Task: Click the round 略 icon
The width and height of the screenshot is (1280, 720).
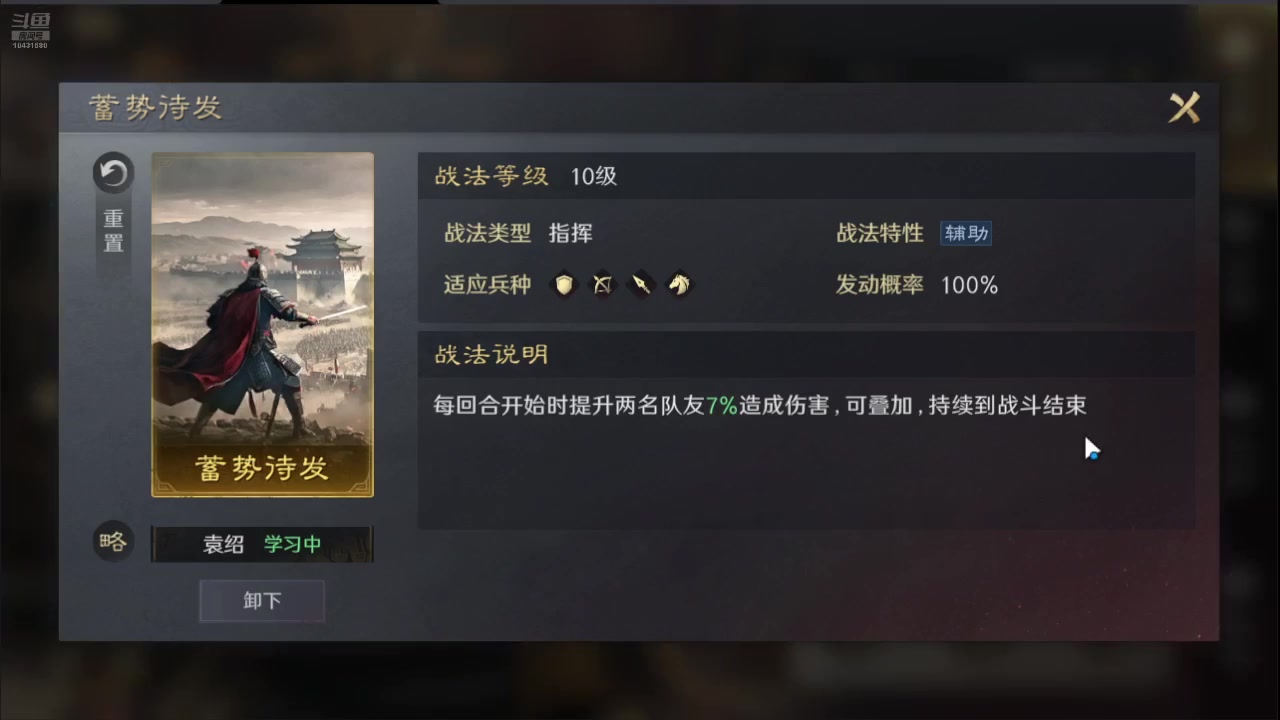Action: [113, 541]
